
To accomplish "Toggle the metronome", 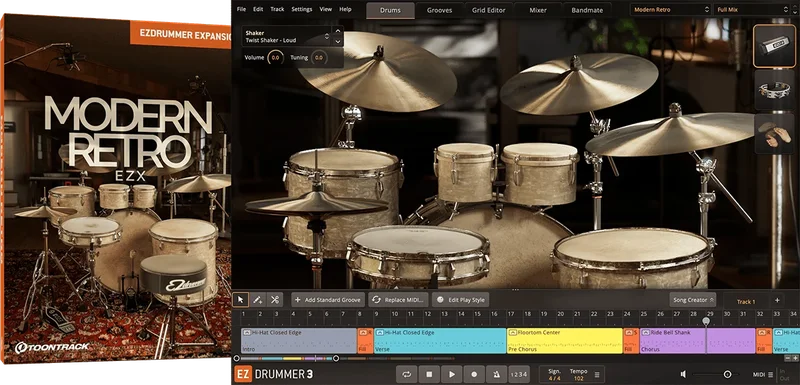I will coord(496,374).
